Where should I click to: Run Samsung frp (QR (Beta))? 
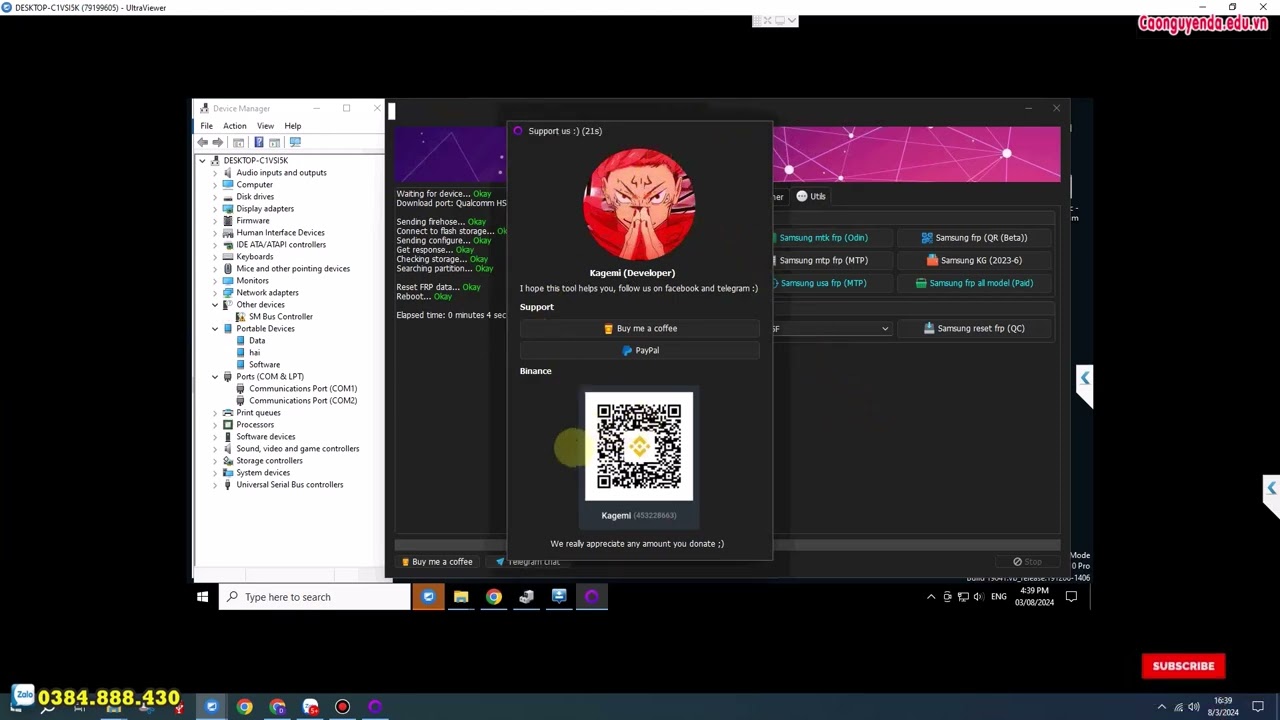[x=974, y=238]
